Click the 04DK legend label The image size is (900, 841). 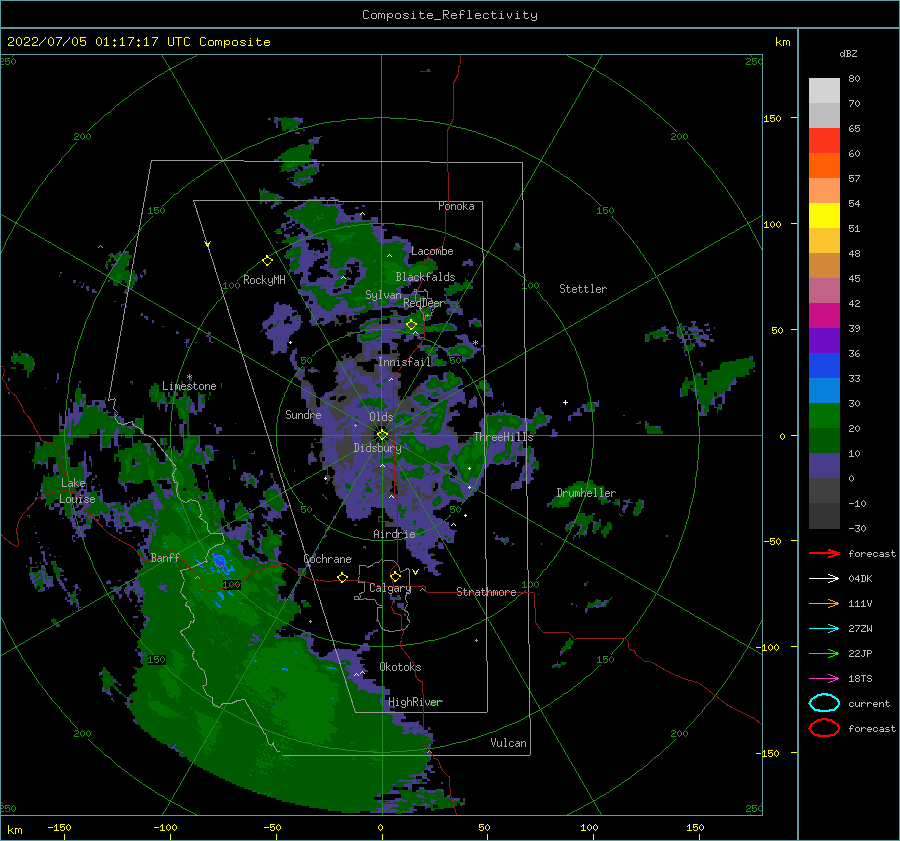860,579
